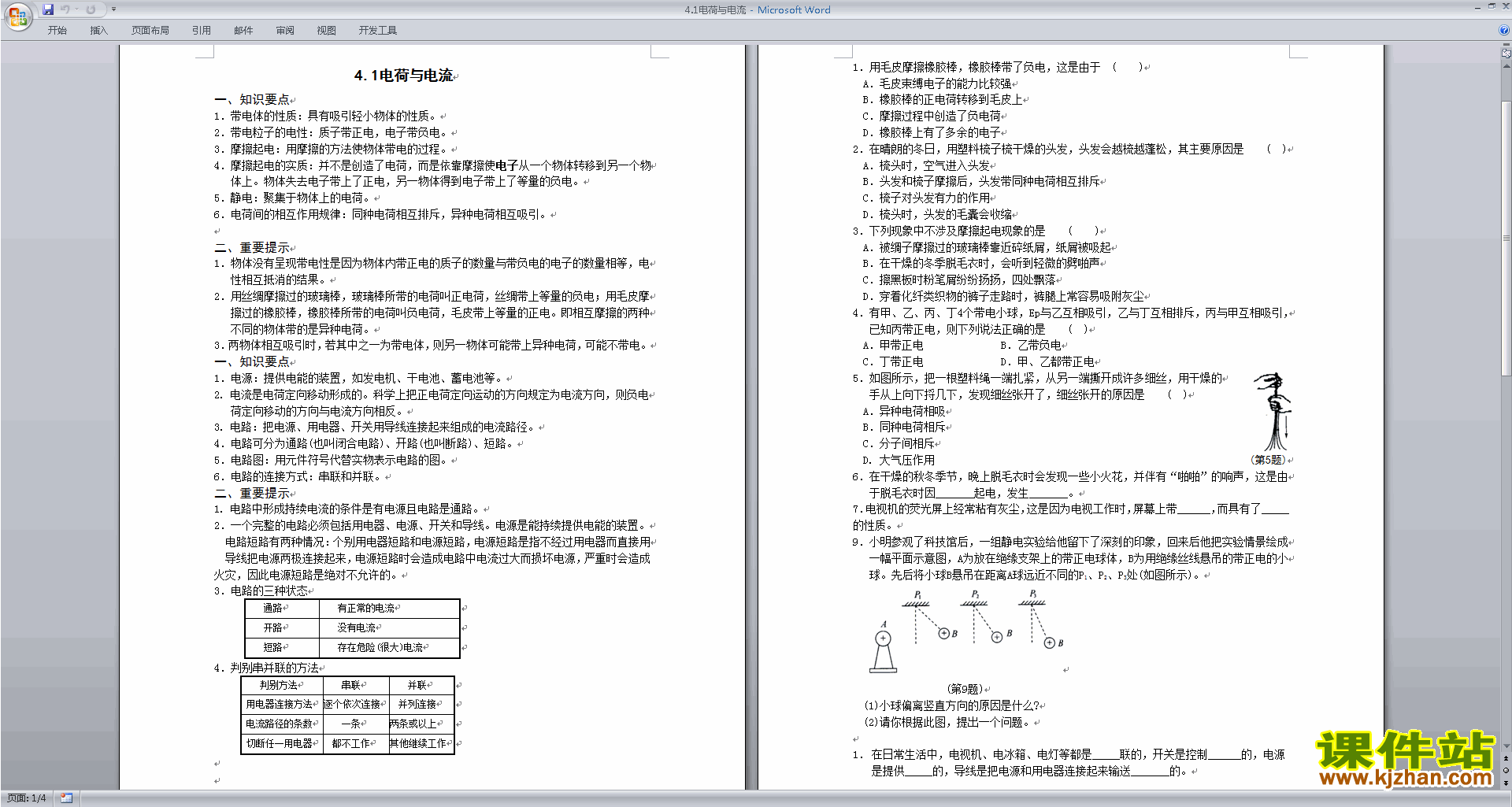Image resolution: width=1512 pixels, height=807 pixels.
Task: Click option D. 大气压作用
Action: [x=899, y=460]
